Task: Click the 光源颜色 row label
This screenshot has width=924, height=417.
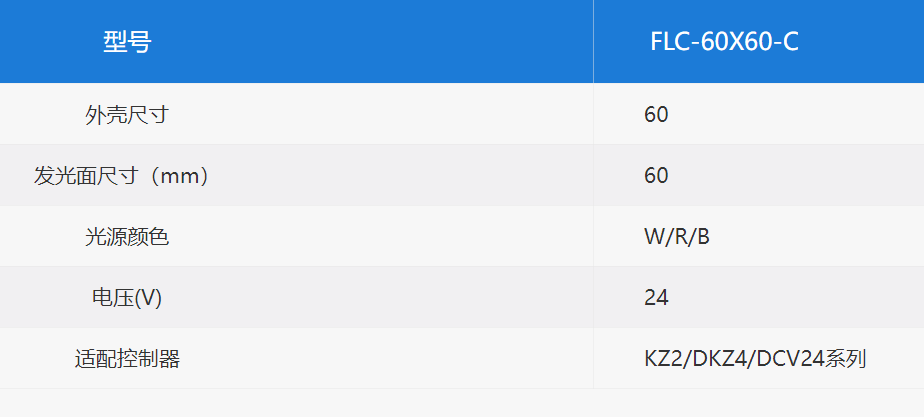Action: pyautogui.click(x=127, y=237)
